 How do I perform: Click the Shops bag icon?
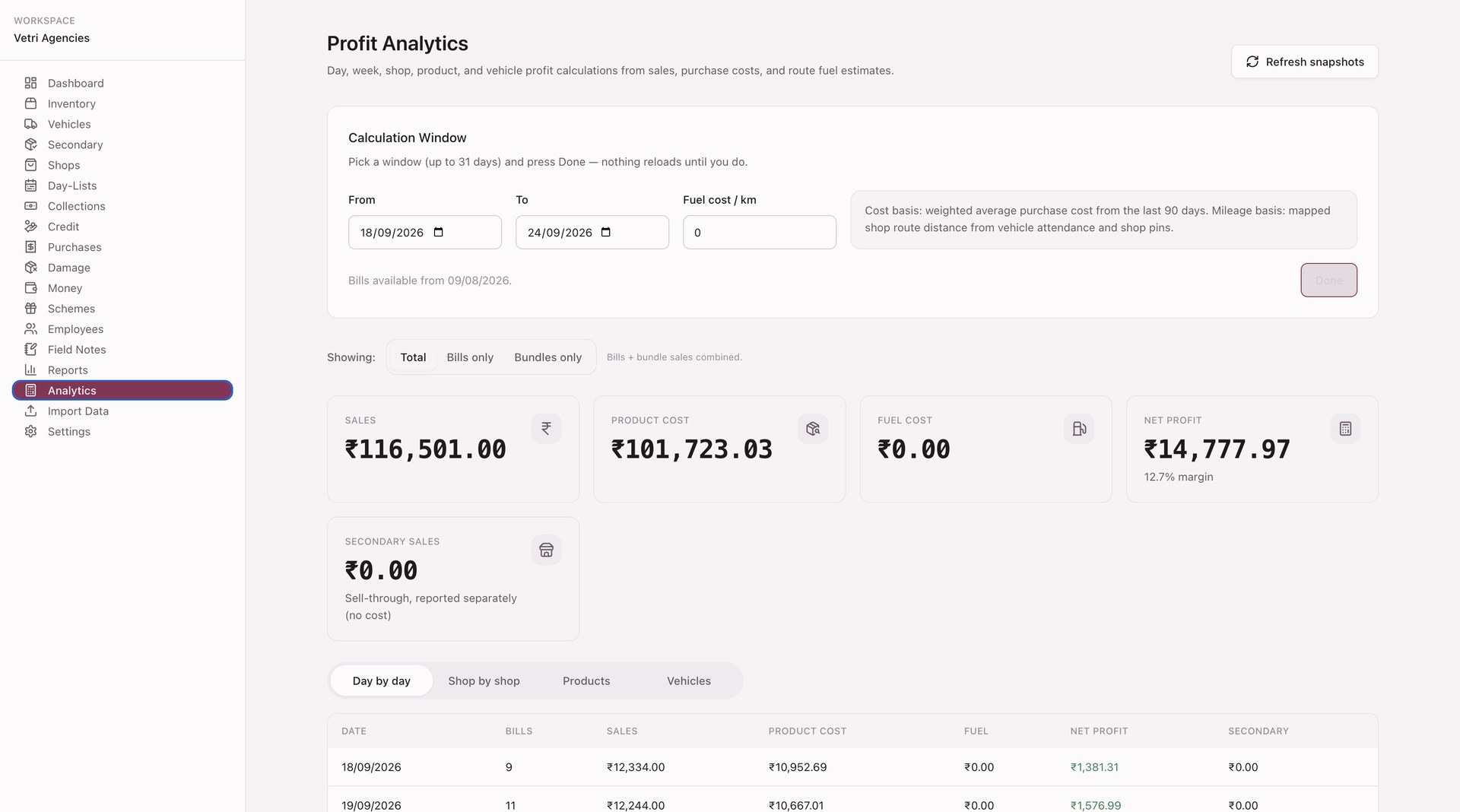pyautogui.click(x=30, y=165)
